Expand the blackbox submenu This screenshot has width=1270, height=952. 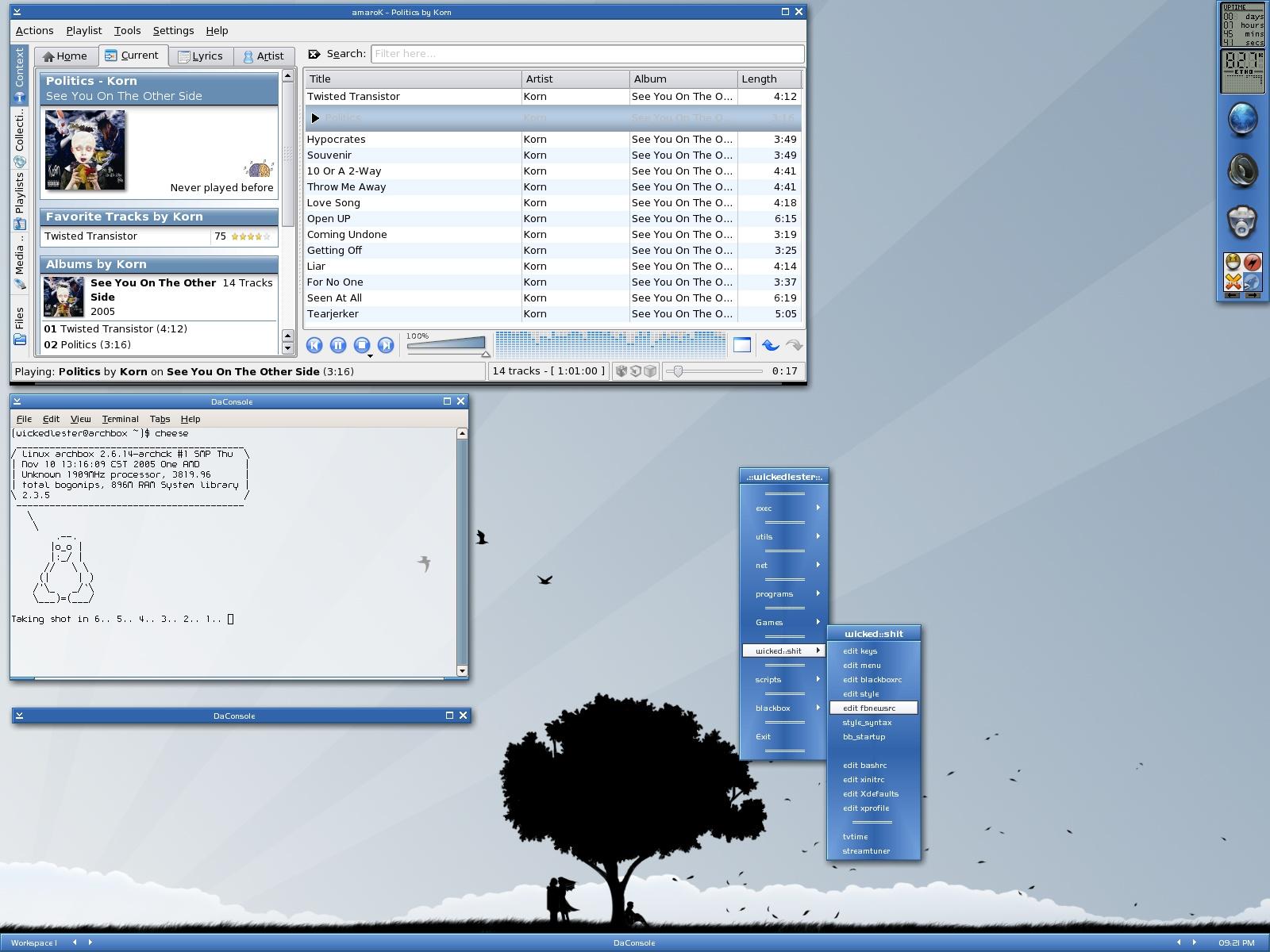(783, 708)
